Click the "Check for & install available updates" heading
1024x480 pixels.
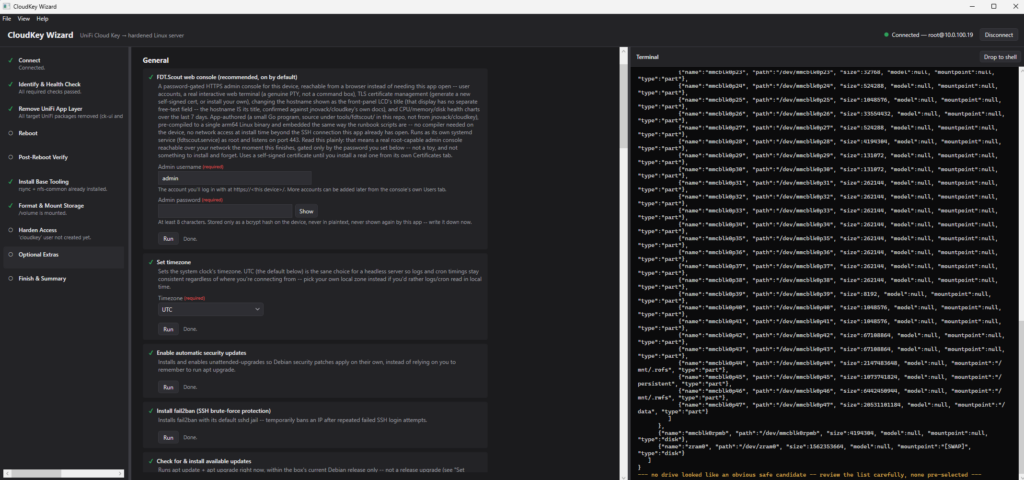pyautogui.click(x=204, y=461)
